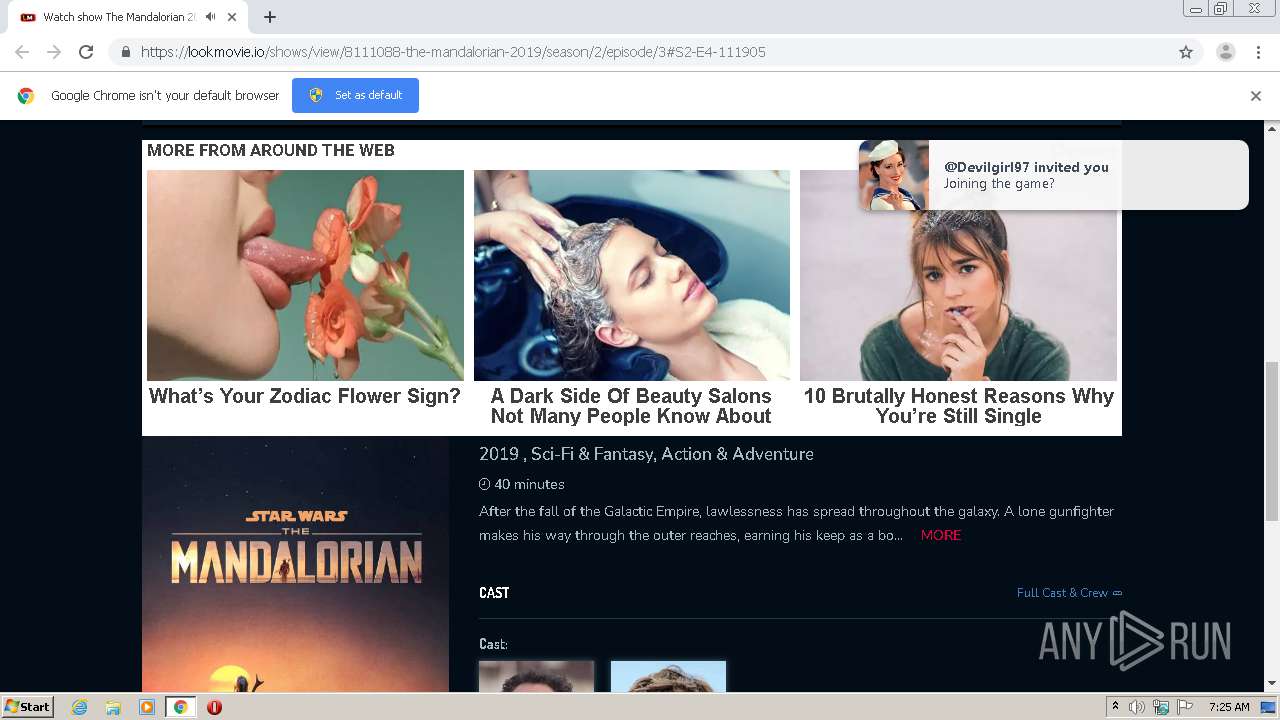Click the 7:25 AM taskbar clock

point(1229,707)
